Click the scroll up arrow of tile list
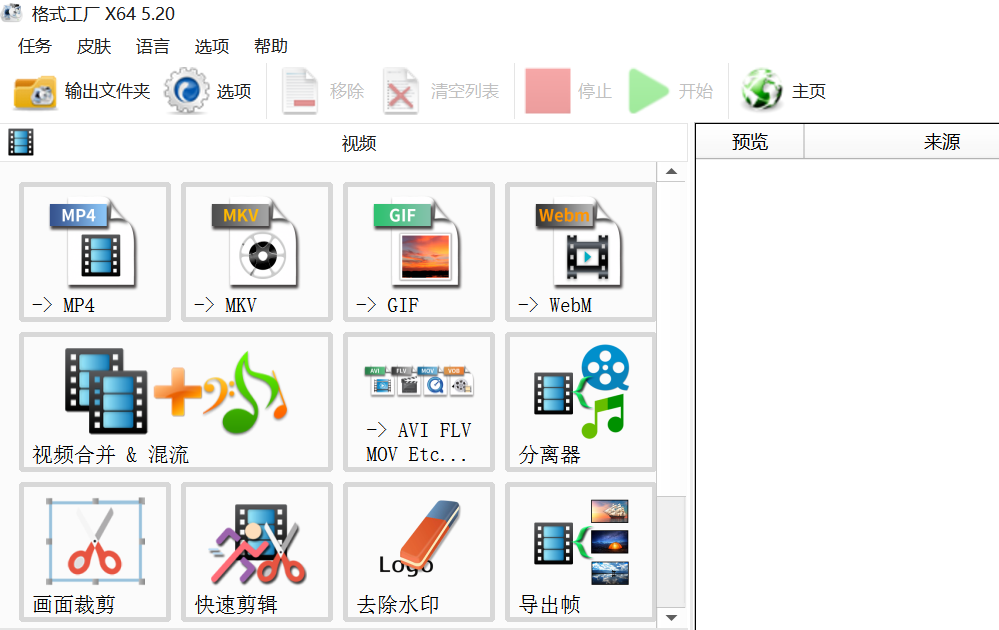This screenshot has width=999, height=630. [671, 171]
